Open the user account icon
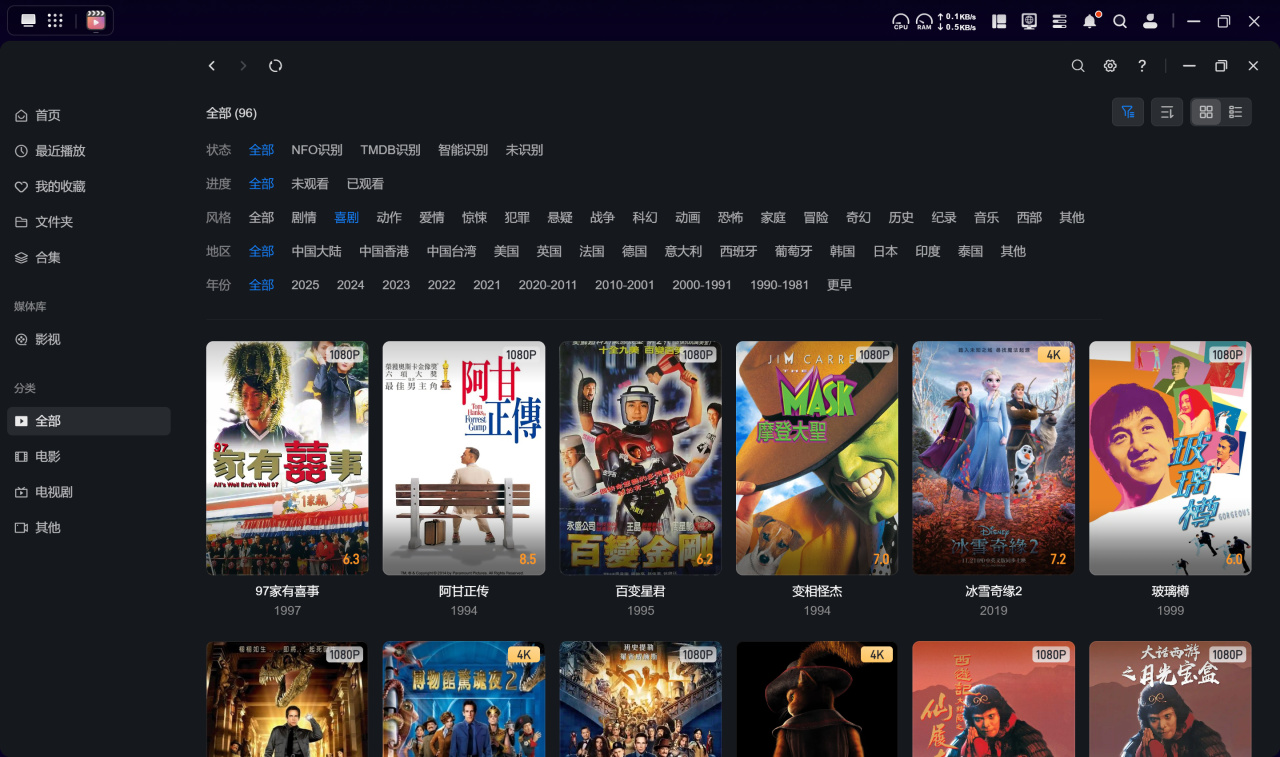Screen dimensions: 1280x757 [1151, 21]
